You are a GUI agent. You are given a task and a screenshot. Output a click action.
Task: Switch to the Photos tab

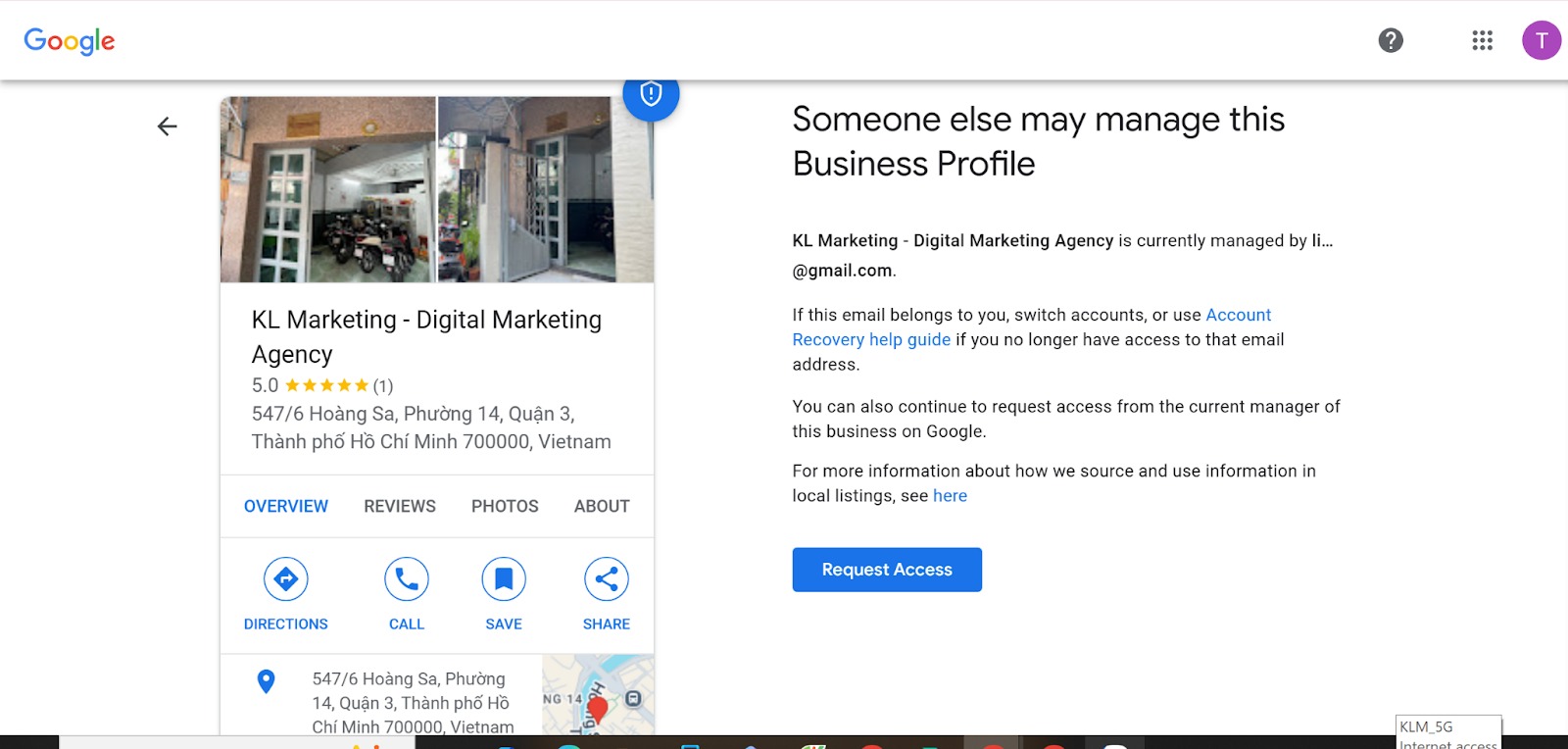click(x=505, y=506)
